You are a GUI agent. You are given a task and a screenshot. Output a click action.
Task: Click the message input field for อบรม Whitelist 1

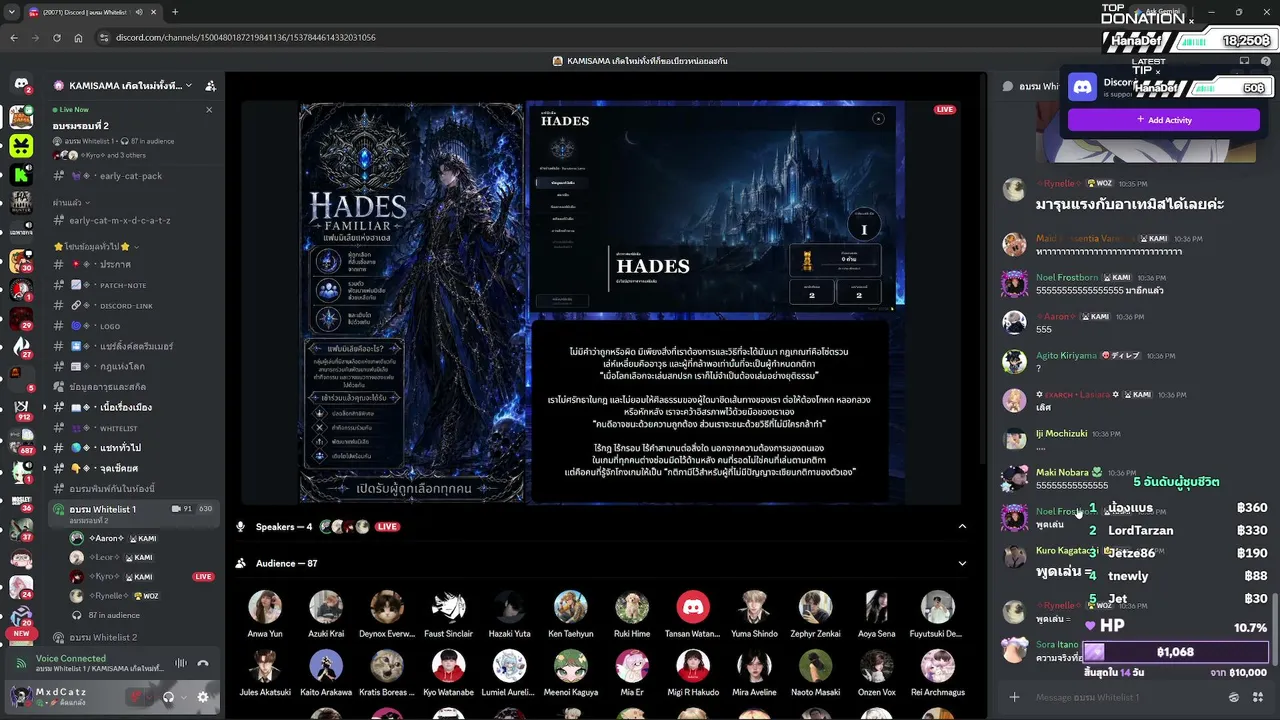pyautogui.click(x=1125, y=697)
